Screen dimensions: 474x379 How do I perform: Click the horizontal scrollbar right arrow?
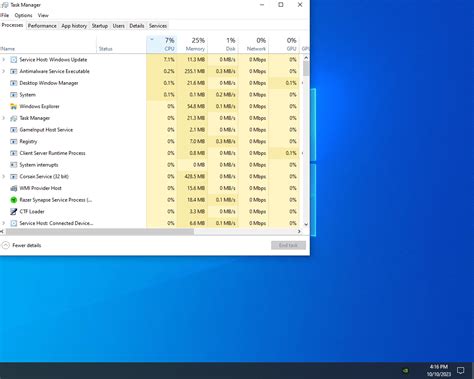point(299,232)
